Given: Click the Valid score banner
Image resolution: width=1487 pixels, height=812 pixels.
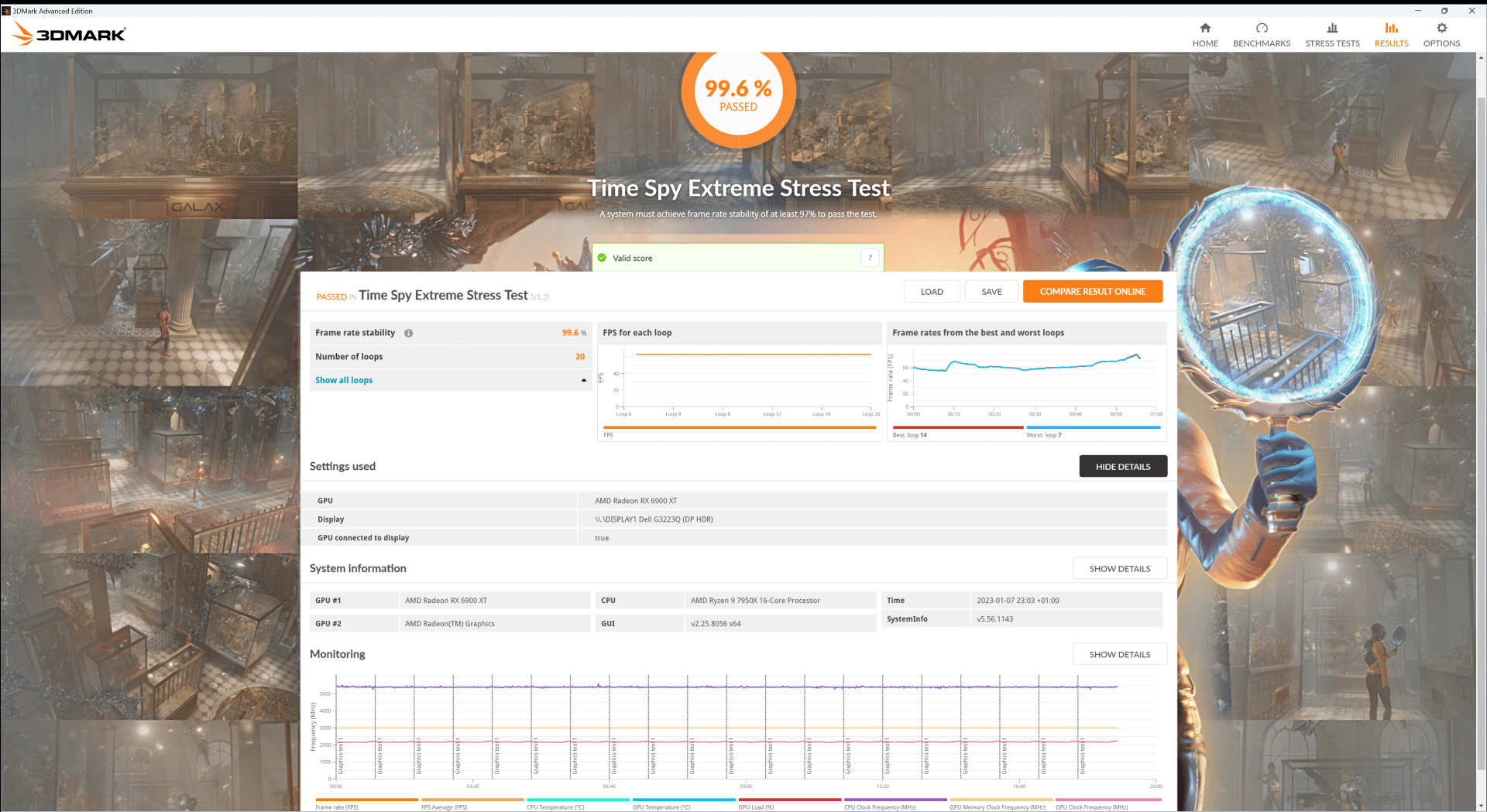Looking at the screenshot, I should (x=738, y=258).
